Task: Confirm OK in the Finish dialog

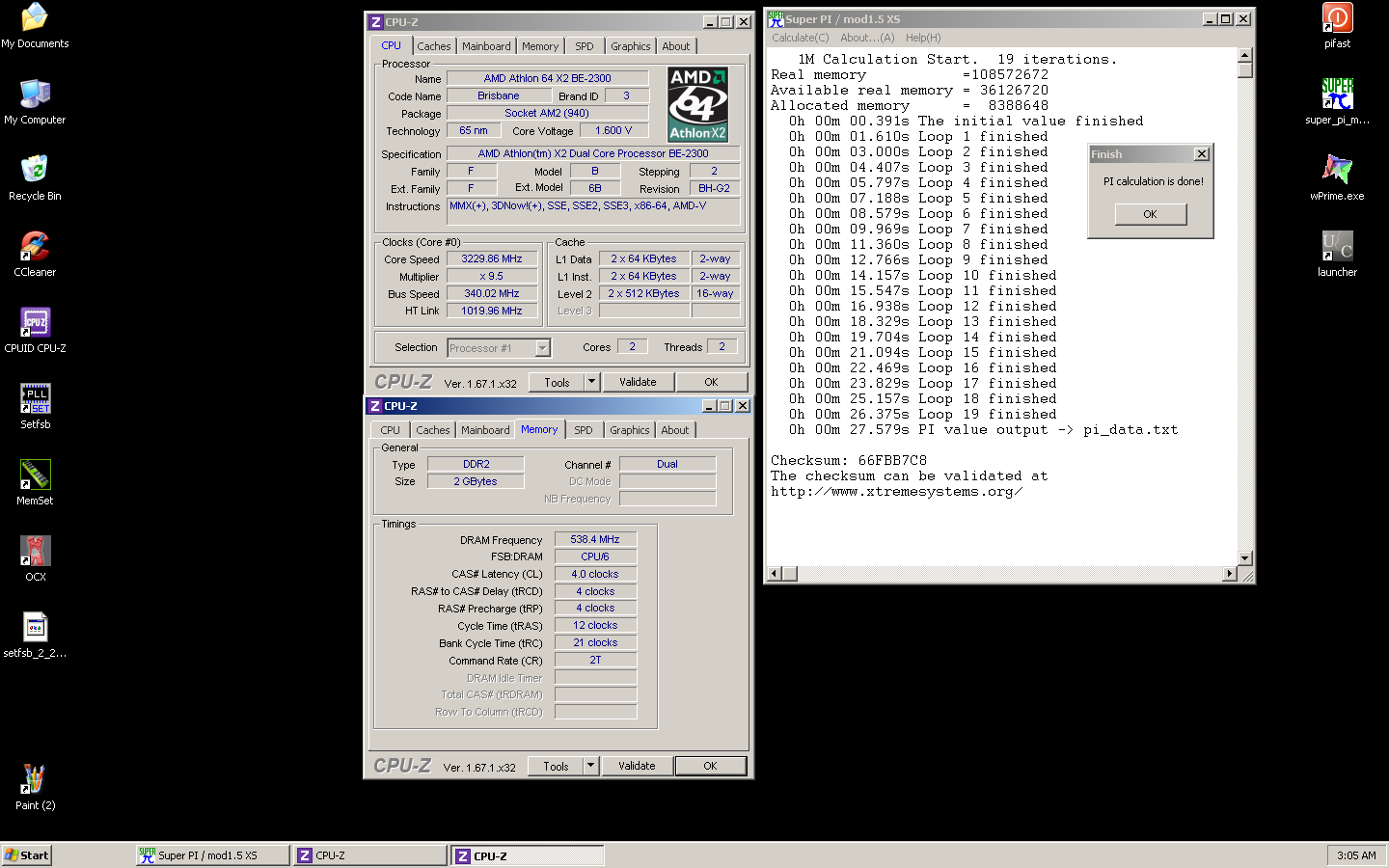Action: pyautogui.click(x=1151, y=214)
